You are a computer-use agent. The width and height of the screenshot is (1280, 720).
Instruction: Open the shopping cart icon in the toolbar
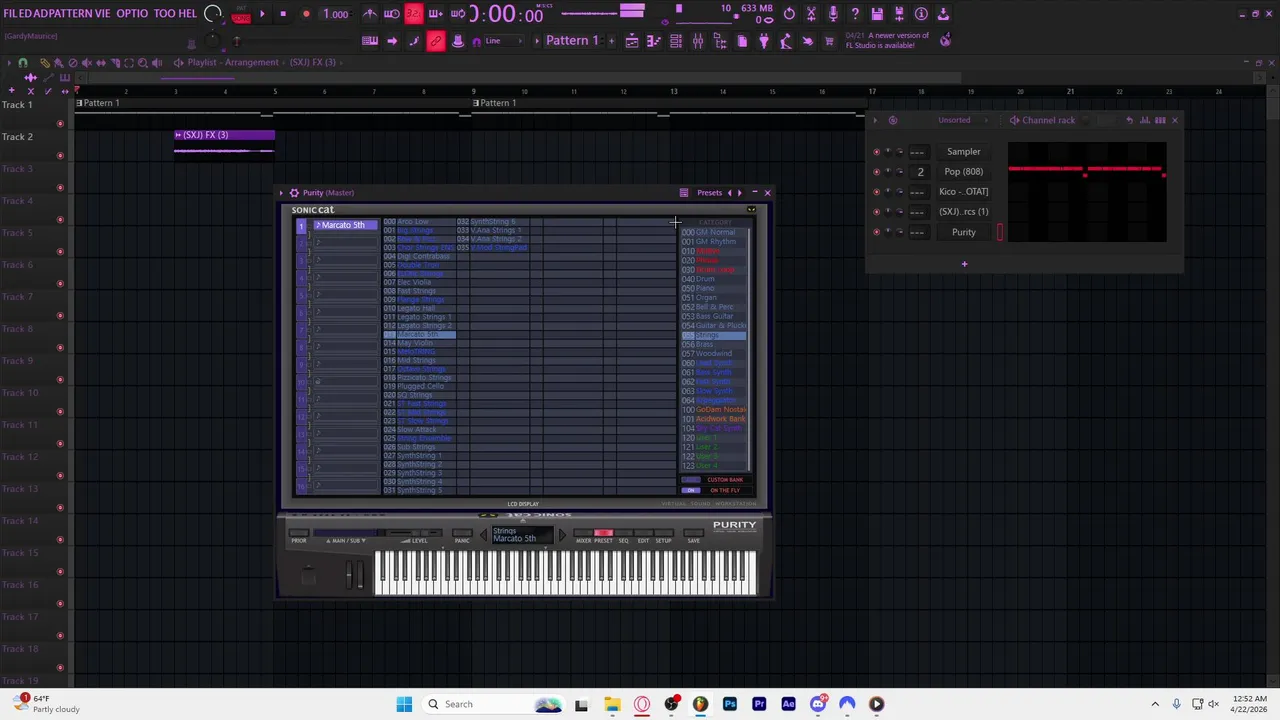tap(828, 41)
